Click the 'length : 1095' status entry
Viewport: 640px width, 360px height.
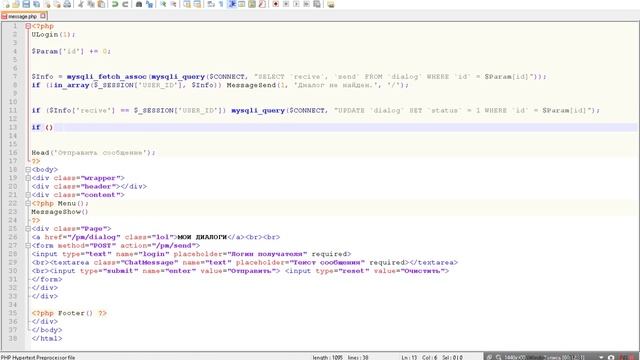(328, 358)
